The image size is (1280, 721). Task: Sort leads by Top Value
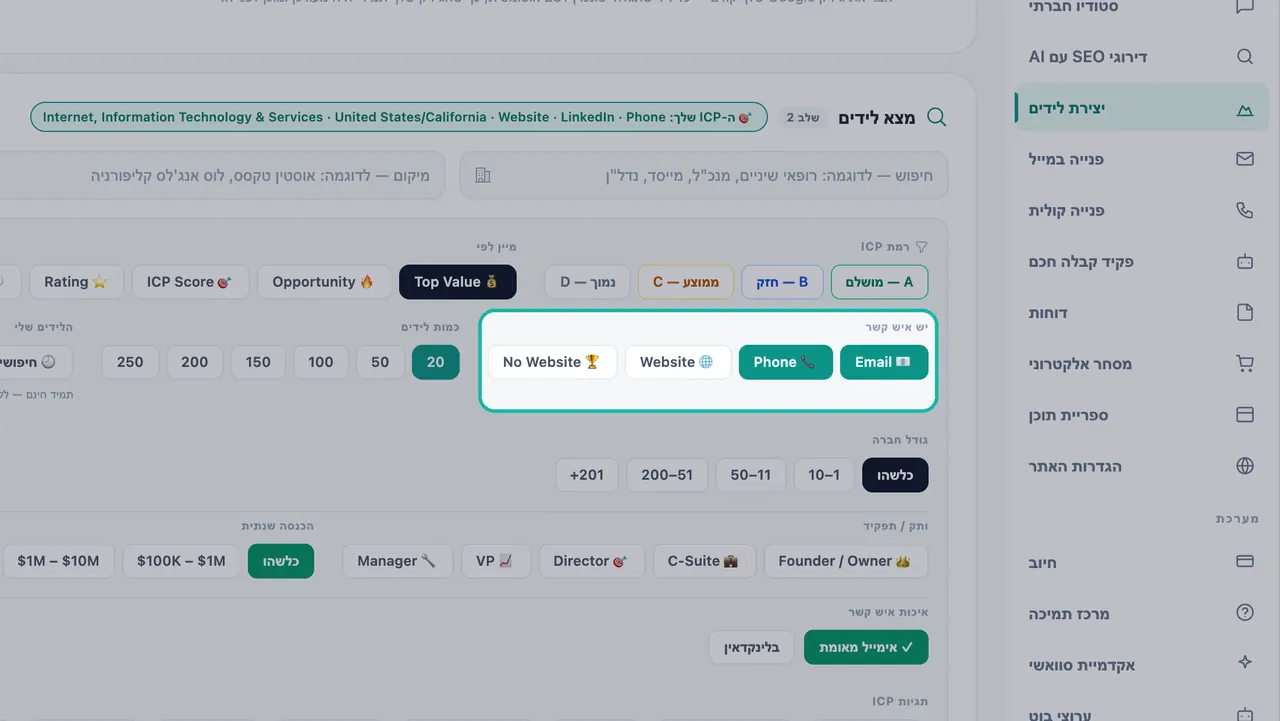(x=458, y=282)
